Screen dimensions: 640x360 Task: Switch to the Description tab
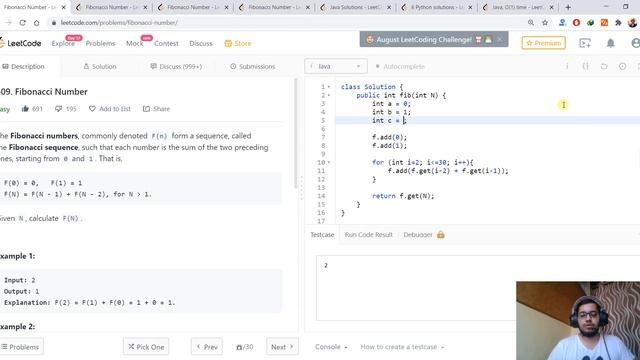[24, 66]
